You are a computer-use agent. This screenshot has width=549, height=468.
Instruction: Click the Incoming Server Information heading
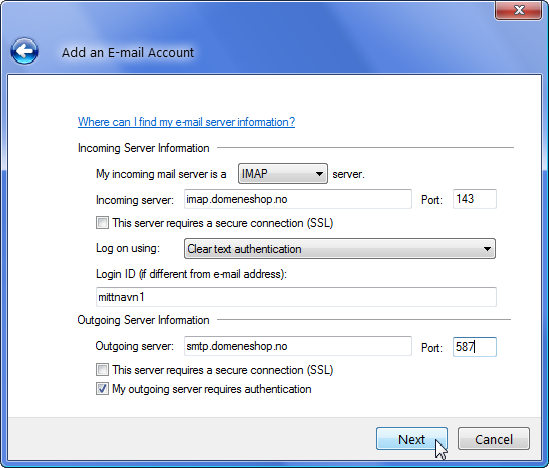tap(144, 148)
